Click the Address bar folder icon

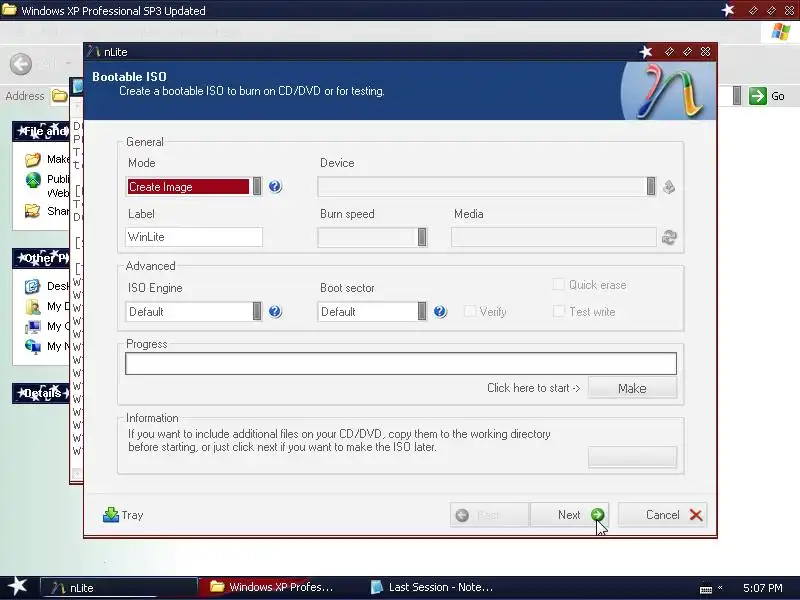pos(59,96)
